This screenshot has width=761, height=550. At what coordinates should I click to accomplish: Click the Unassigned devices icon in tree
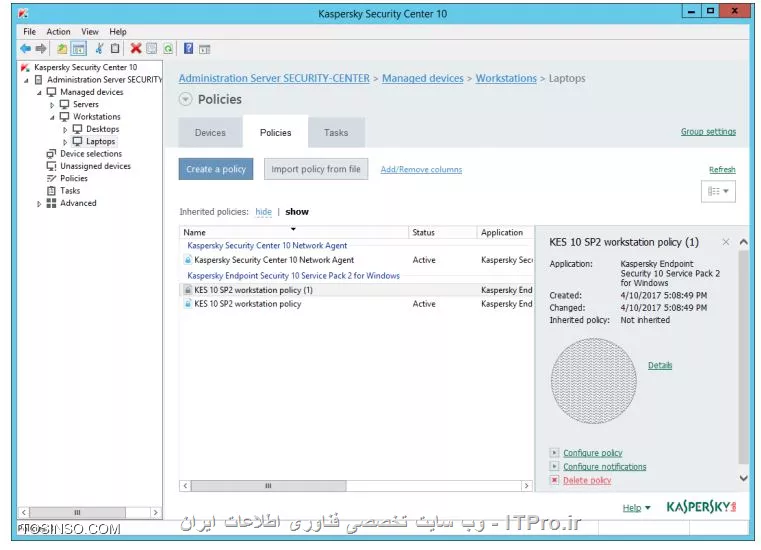[51, 166]
